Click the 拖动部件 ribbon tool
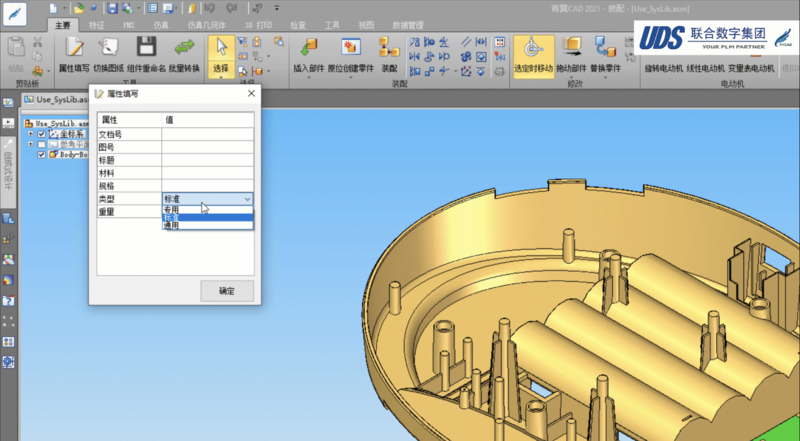The width and height of the screenshot is (800, 441). (x=571, y=55)
